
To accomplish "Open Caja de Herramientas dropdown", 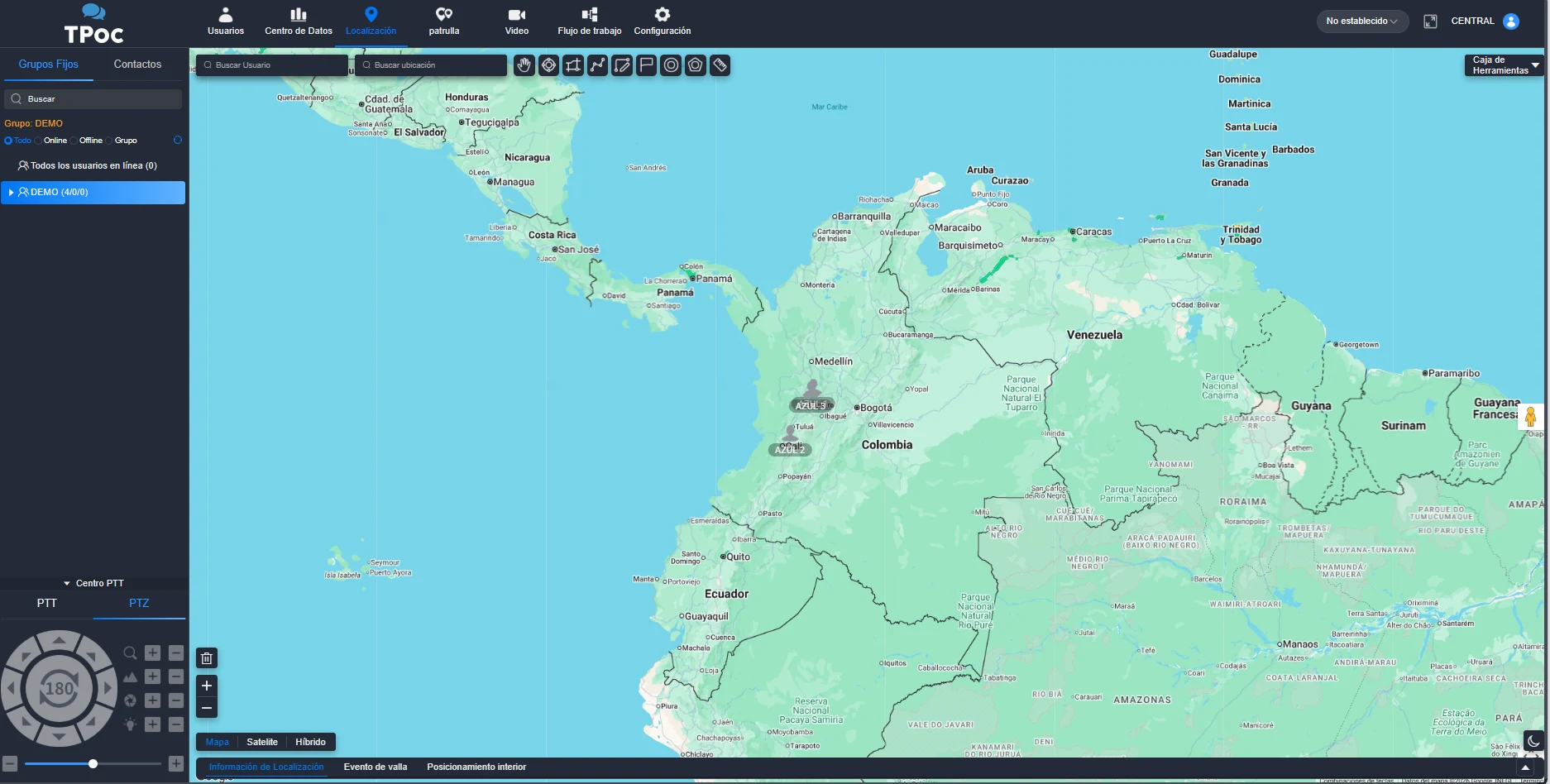I will click(1505, 65).
